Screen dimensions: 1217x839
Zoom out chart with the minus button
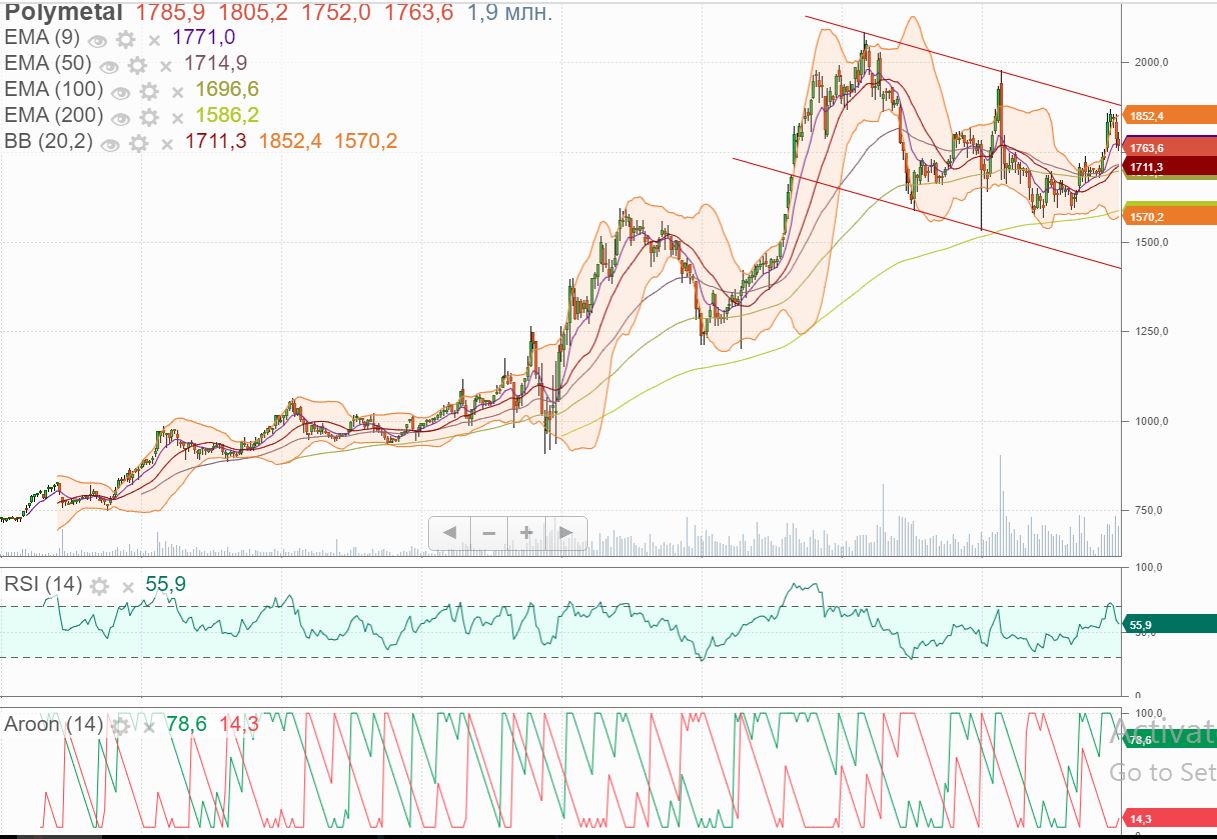click(x=488, y=533)
